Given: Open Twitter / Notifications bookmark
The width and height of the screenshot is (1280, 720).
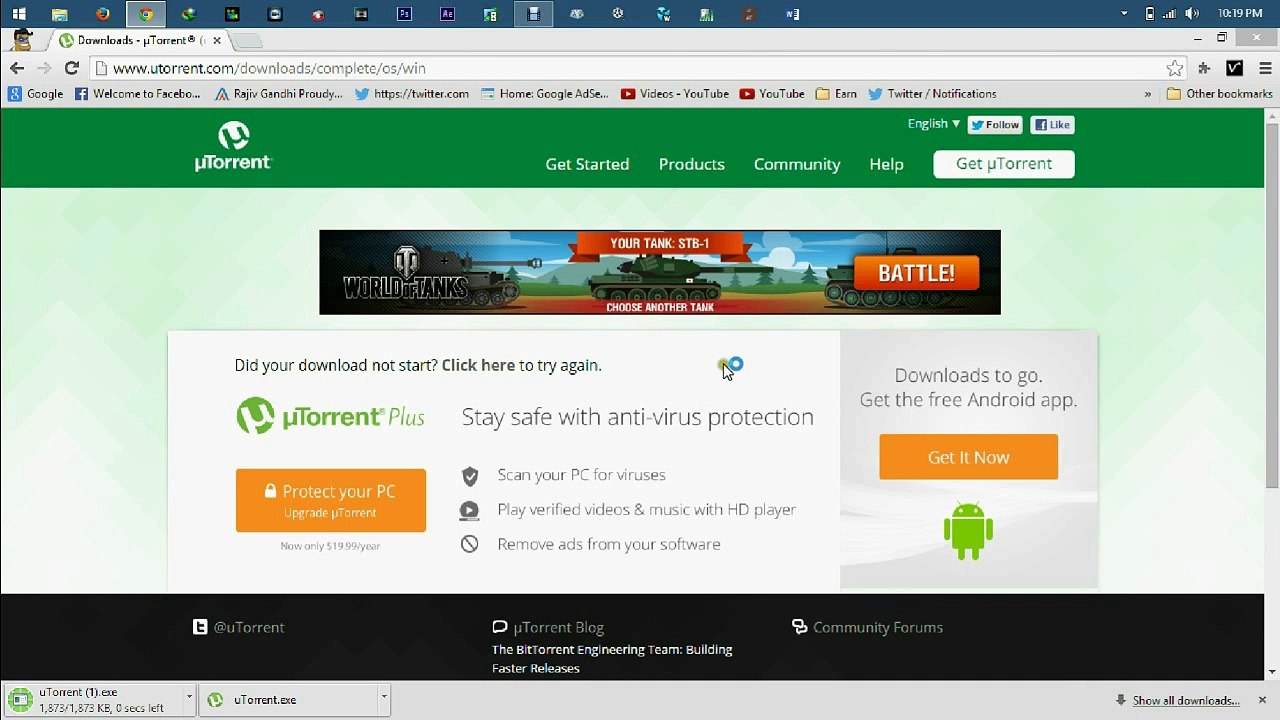Looking at the screenshot, I should click(932, 94).
